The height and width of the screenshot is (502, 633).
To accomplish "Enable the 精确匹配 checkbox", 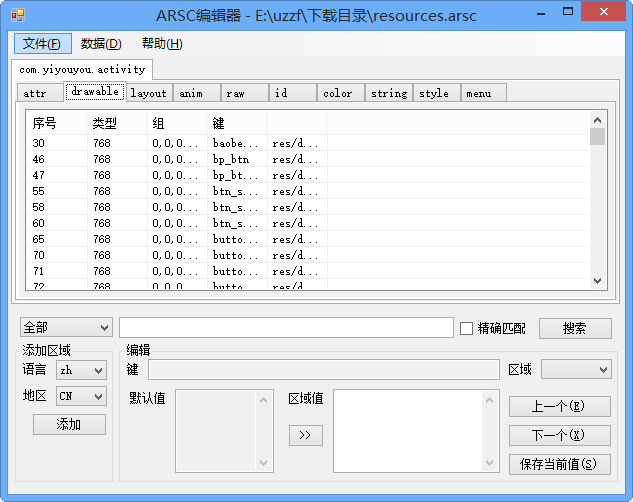I will (x=466, y=328).
